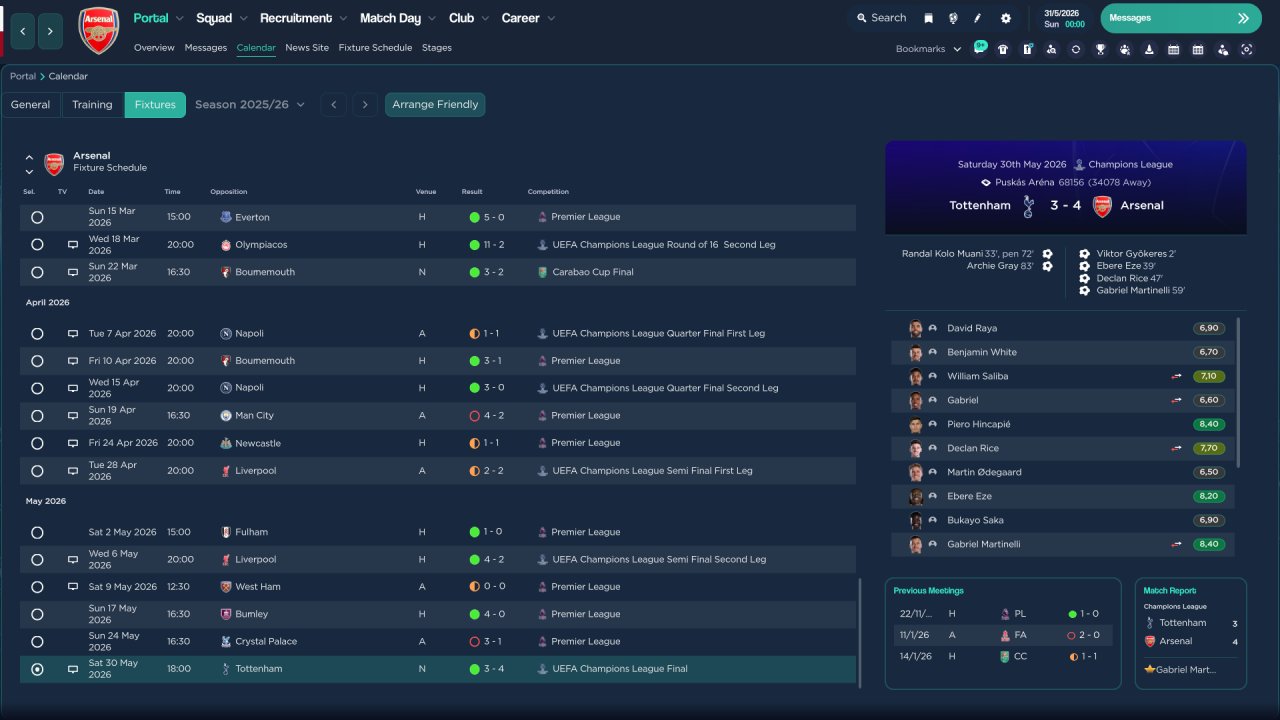Click the Search field in the top bar
The width and height of the screenshot is (1280, 720).
(881, 18)
